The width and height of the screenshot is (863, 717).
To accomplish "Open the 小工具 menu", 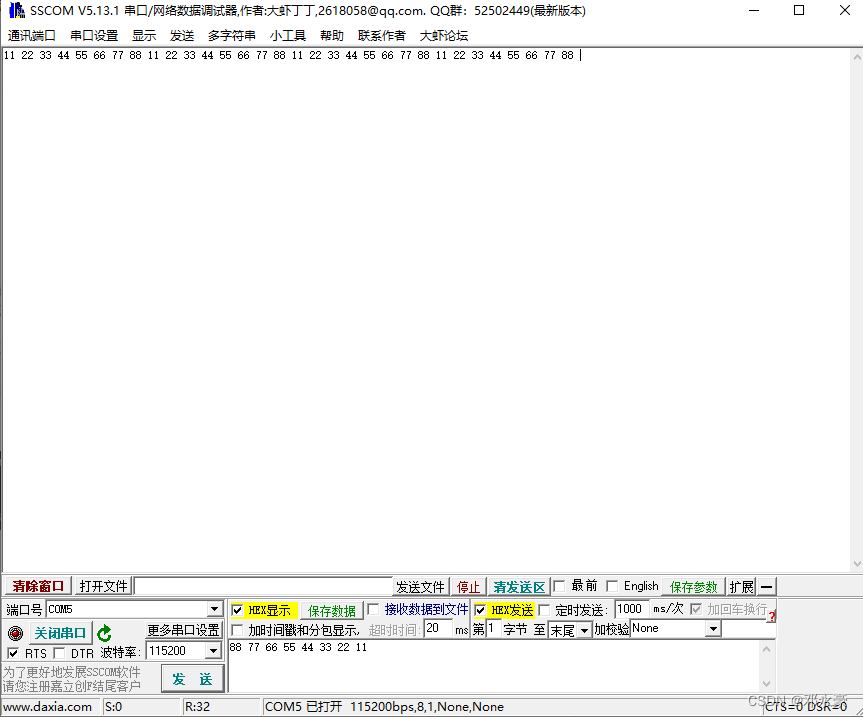I will 288,35.
